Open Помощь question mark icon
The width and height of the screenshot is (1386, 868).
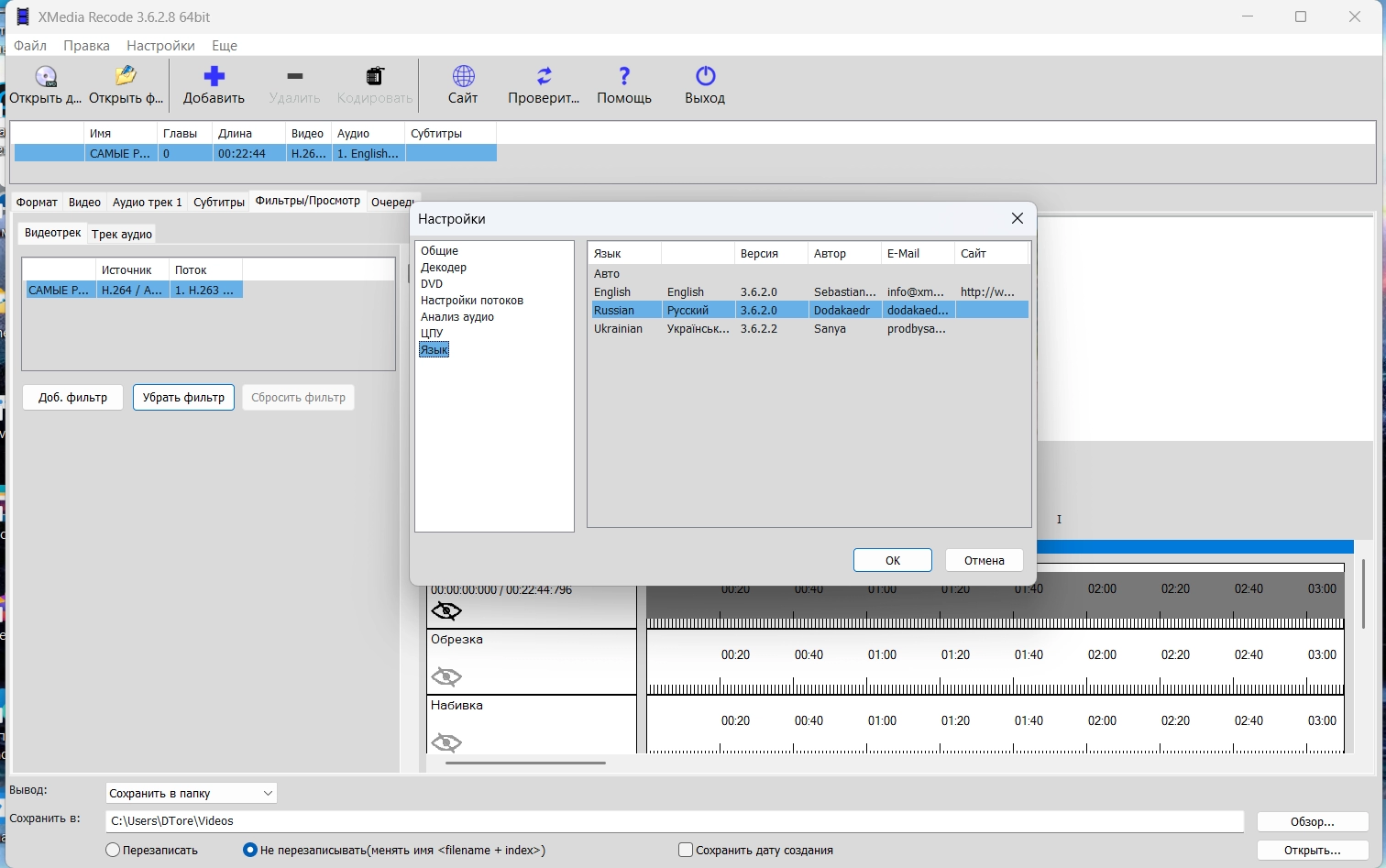coord(624,77)
